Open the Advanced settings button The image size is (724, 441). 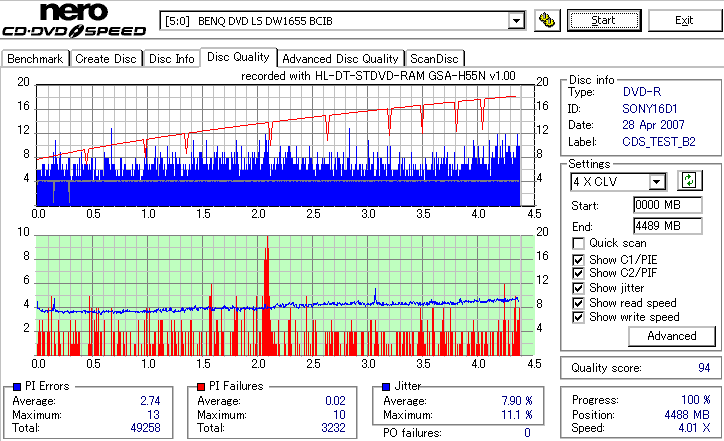[x=672, y=336]
